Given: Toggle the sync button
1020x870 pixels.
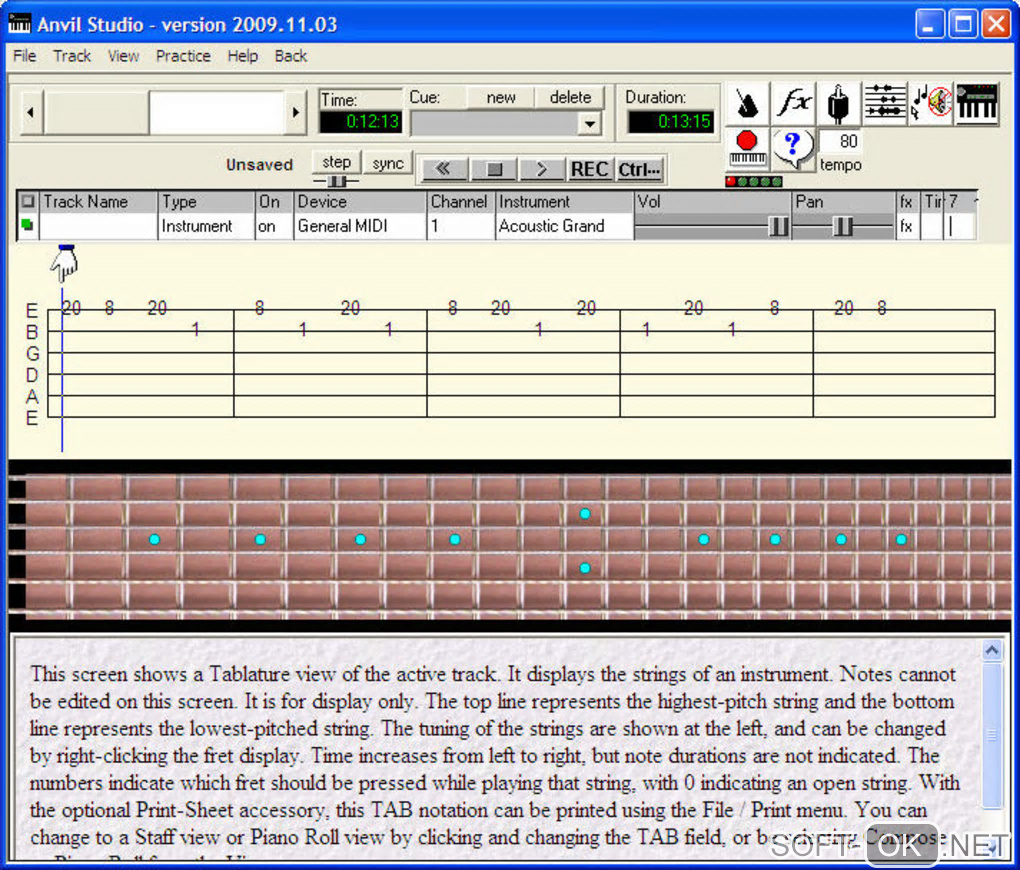Looking at the screenshot, I should (388, 163).
